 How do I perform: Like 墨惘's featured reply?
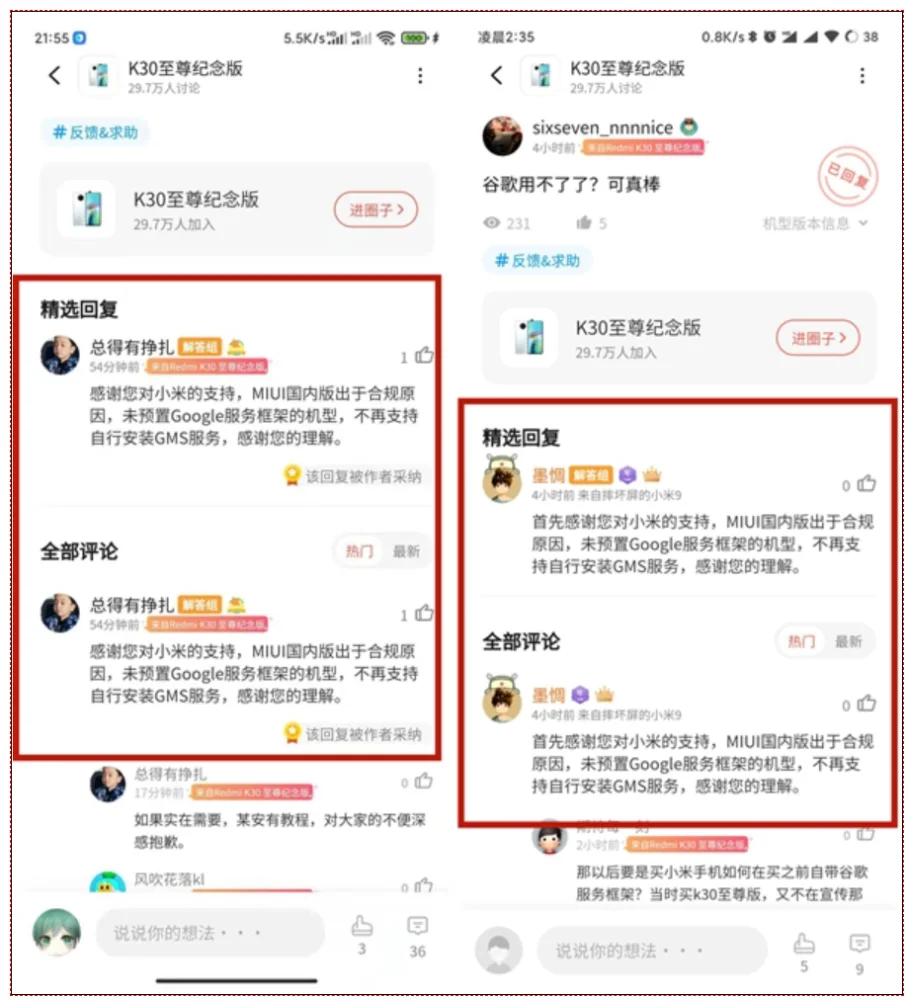pos(866,484)
